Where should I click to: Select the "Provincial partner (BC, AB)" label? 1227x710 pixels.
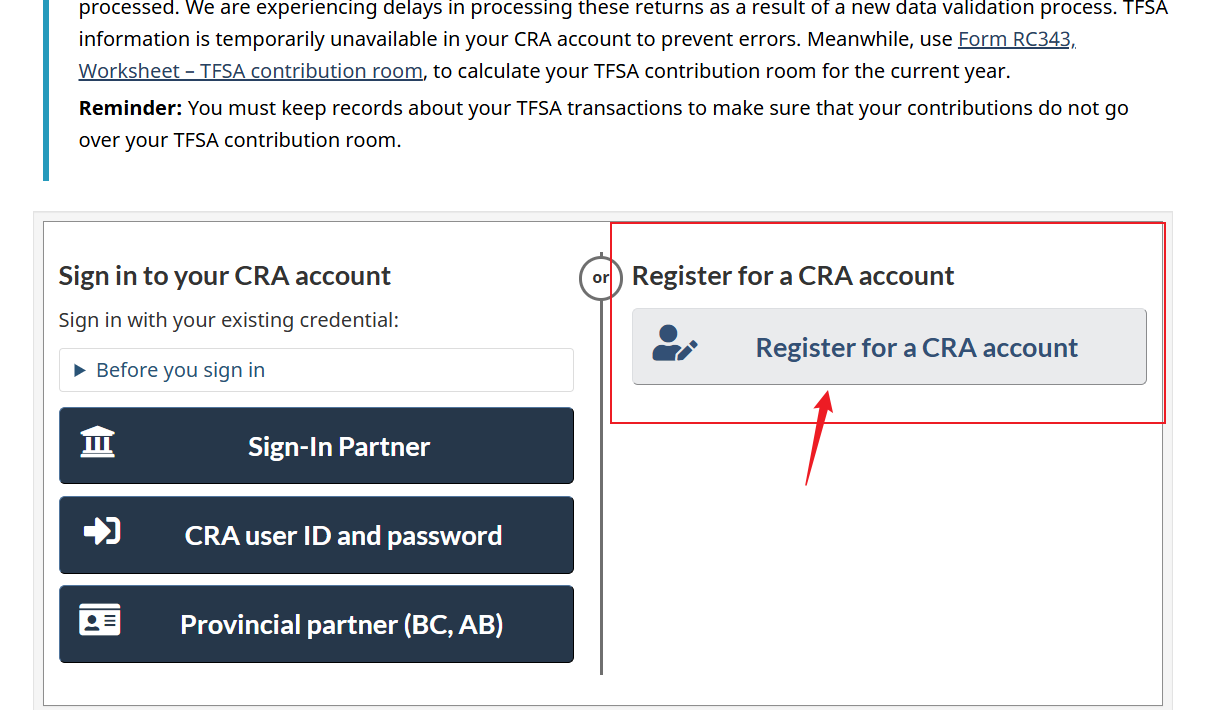[341, 625]
